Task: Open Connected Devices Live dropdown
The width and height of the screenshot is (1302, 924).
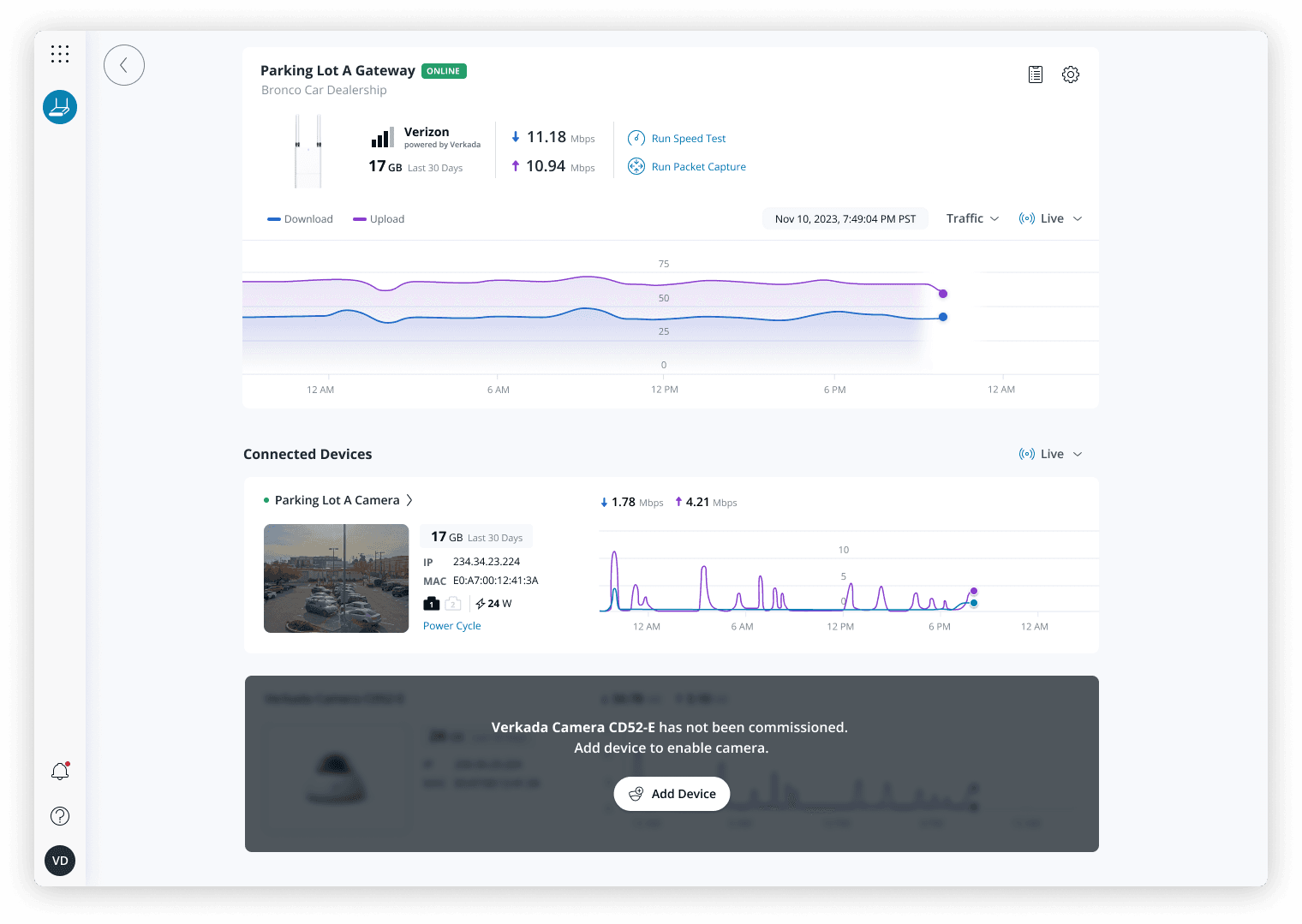Action: tap(1051, 454)
